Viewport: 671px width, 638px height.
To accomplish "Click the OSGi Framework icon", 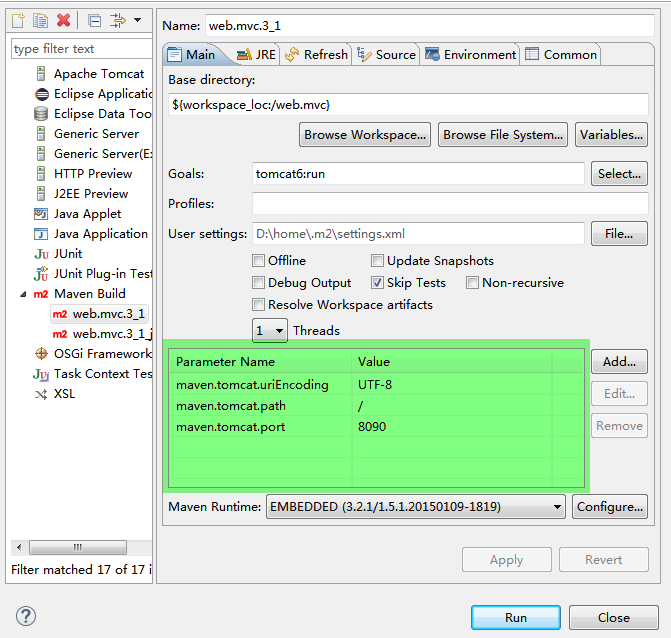I will point(41,353).
